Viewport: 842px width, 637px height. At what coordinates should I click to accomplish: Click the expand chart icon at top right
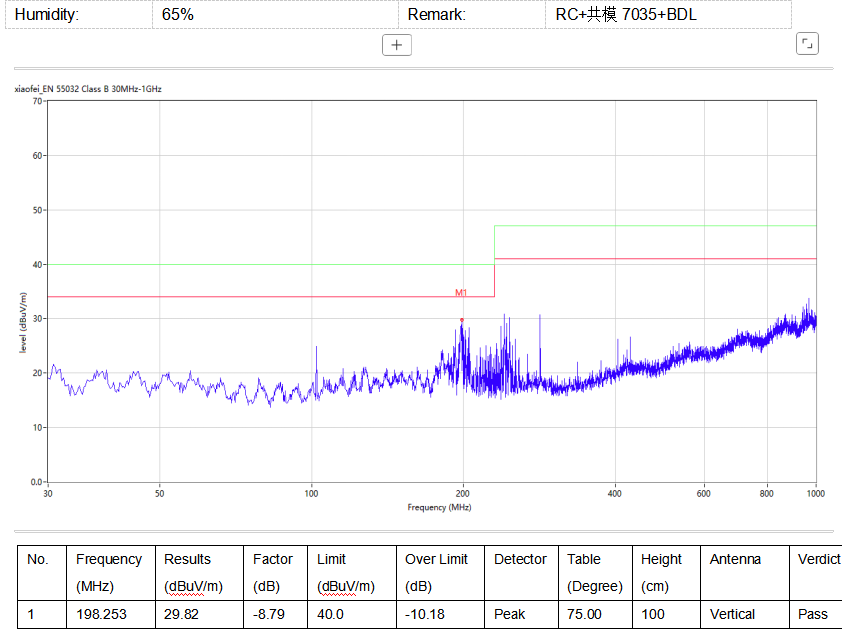coord(807,44)
